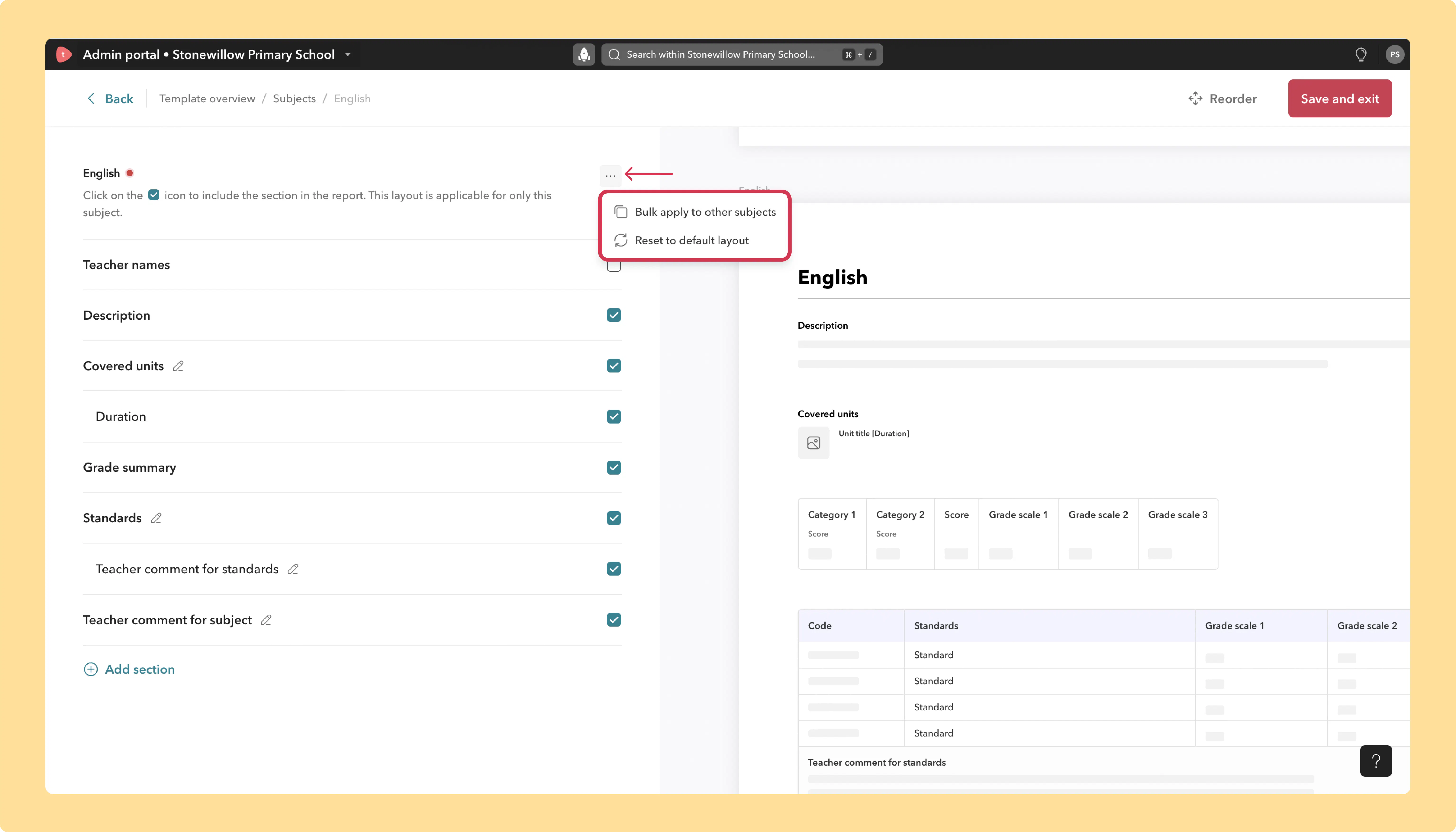Screen dimensions: 1456x832
Task: Open the rocket launcher icon
Action: coord(583,54)
